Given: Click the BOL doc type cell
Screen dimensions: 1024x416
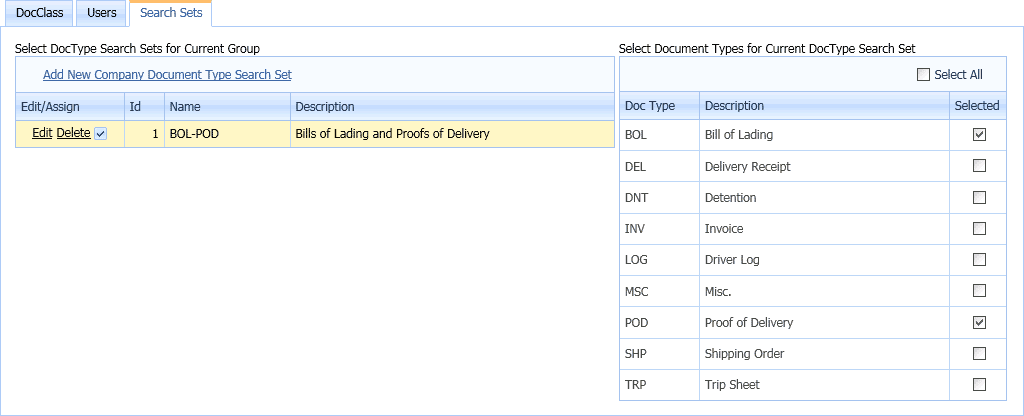Looking at the screenshot, I should tap(659, 135).
